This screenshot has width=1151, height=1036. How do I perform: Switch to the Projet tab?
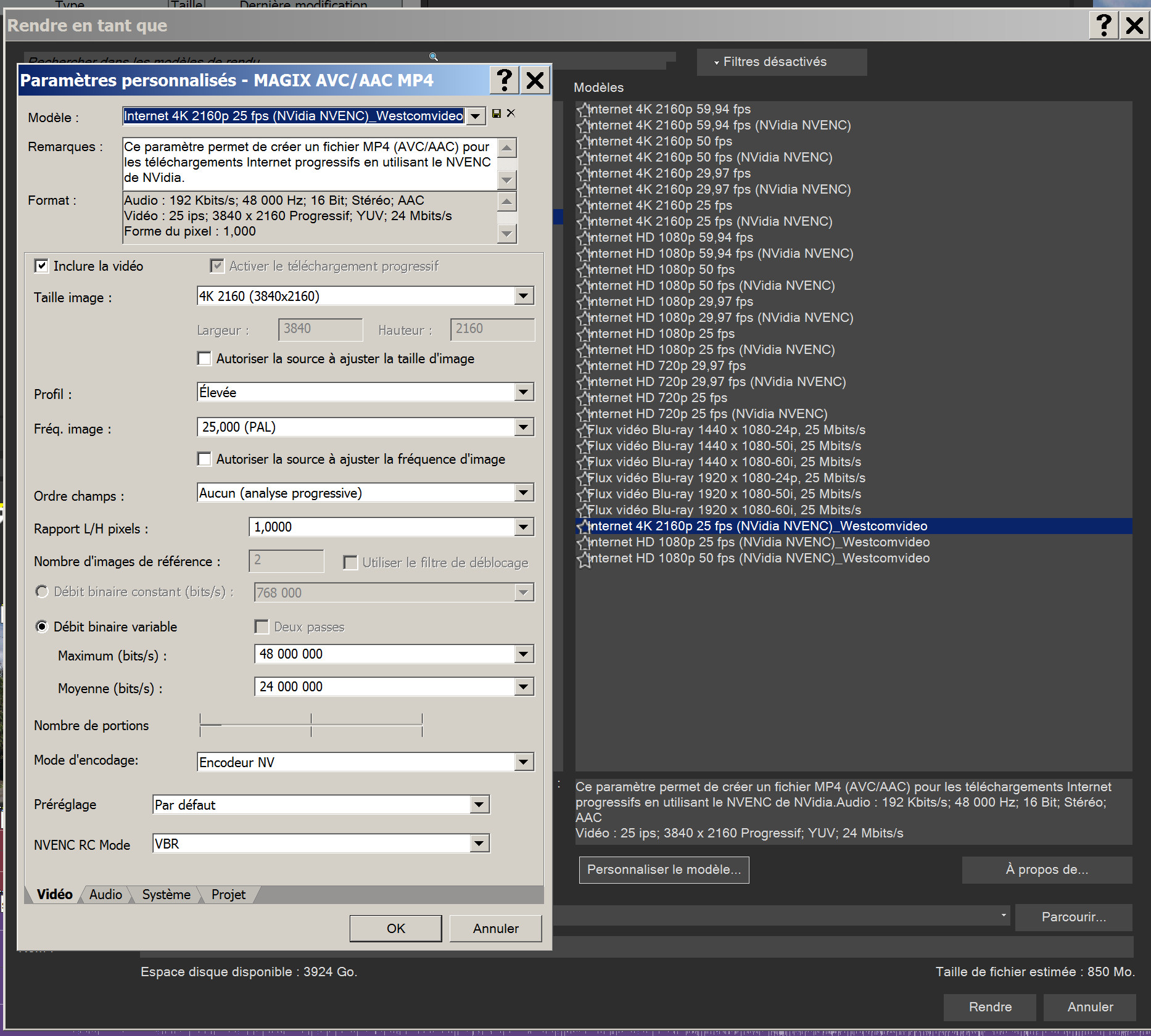point(228,895)
